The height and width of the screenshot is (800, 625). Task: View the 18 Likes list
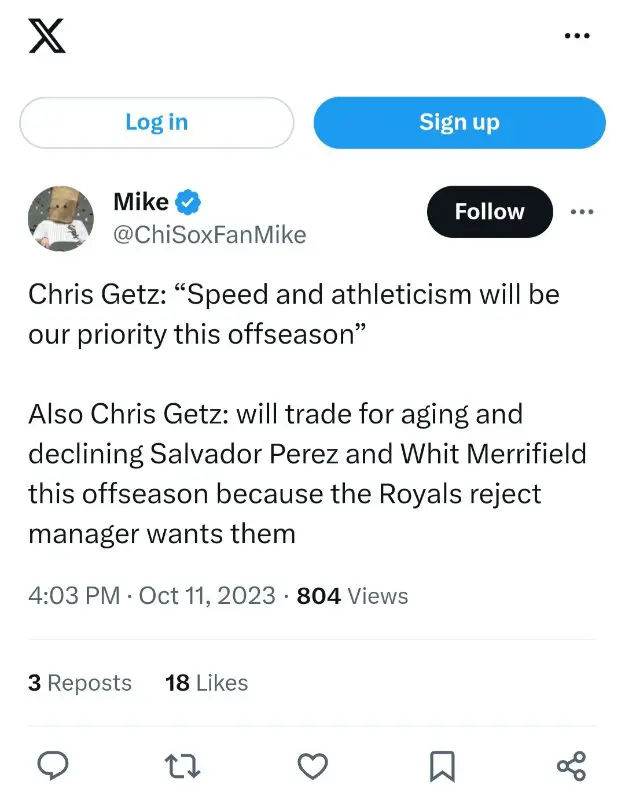(207, 683)
